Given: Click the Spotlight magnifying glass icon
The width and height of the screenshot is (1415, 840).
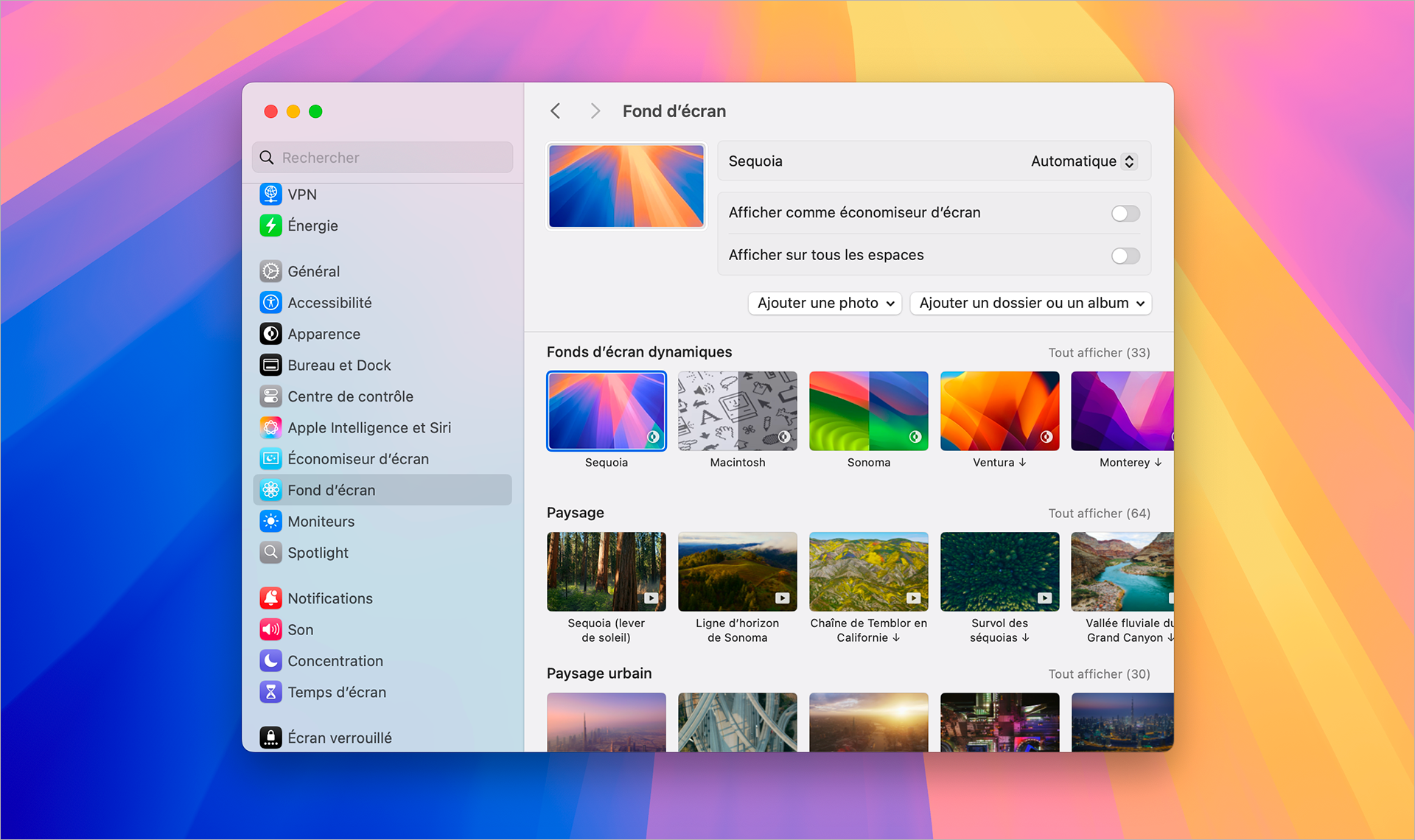Looking at the screenshot, I should click(271, 553).
